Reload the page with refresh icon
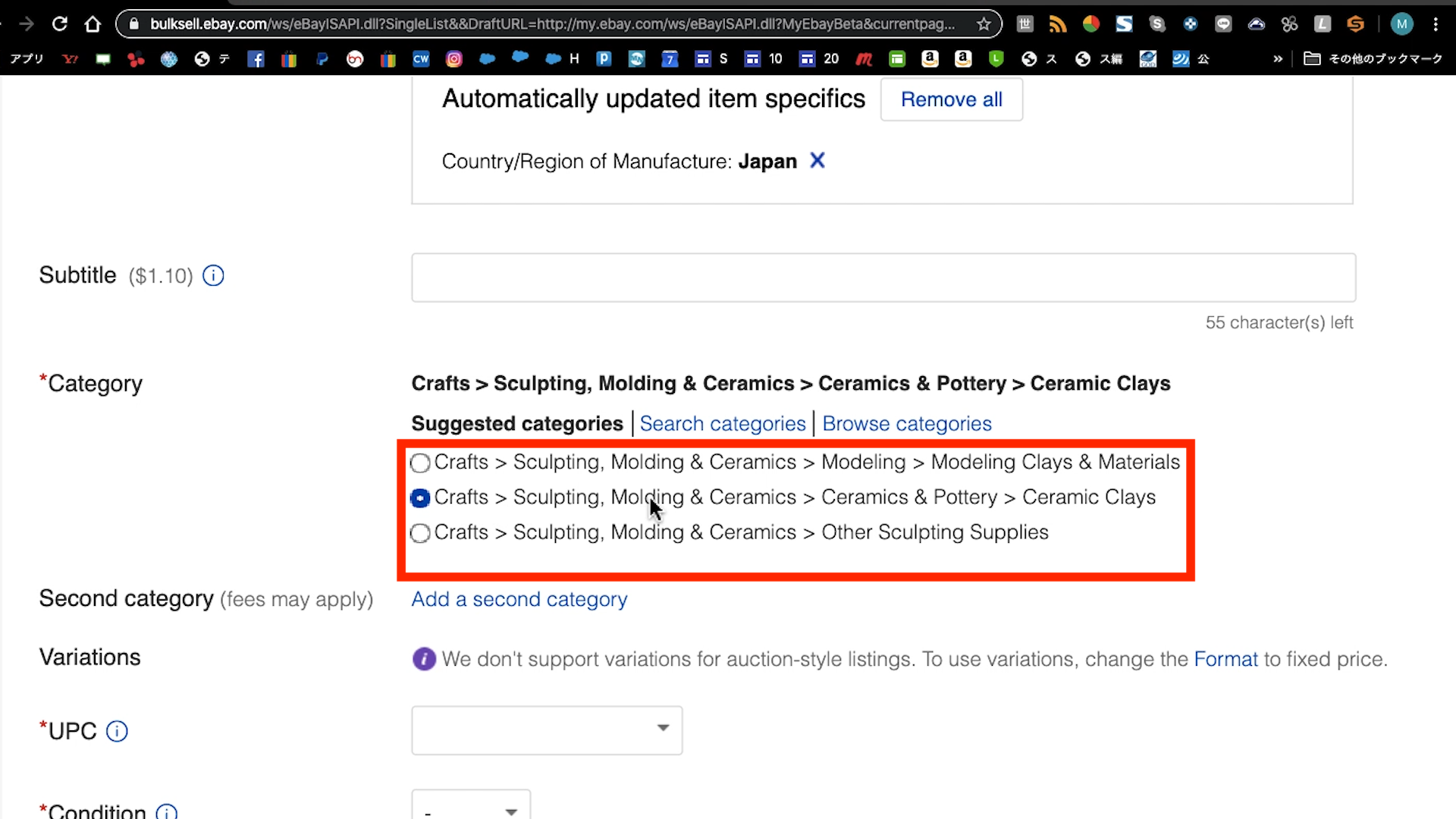Screen dimensions: 1456x819 (60, 24)
